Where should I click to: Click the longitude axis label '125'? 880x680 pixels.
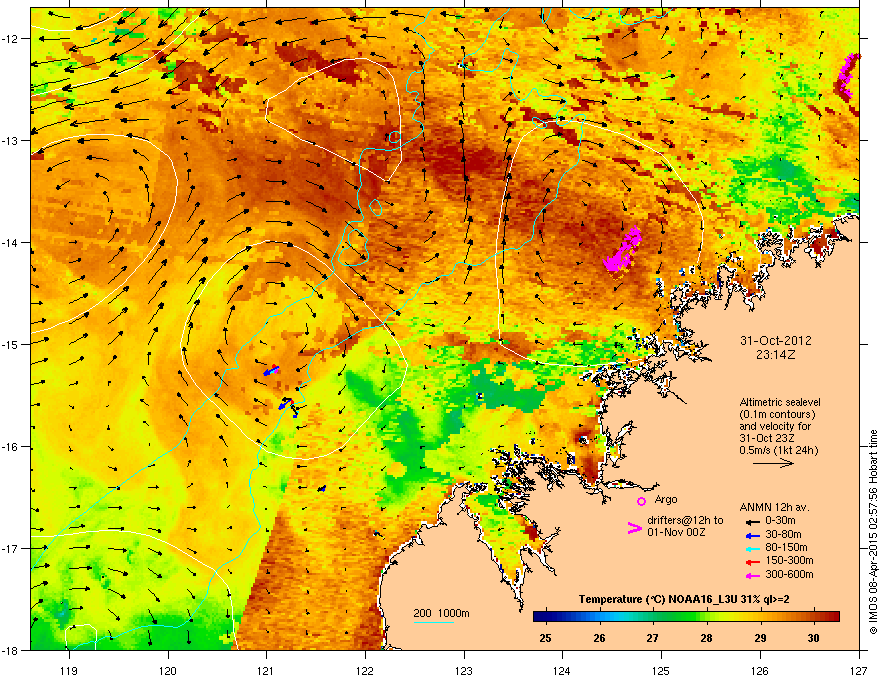pyautogui.click(x=661, y=671)
